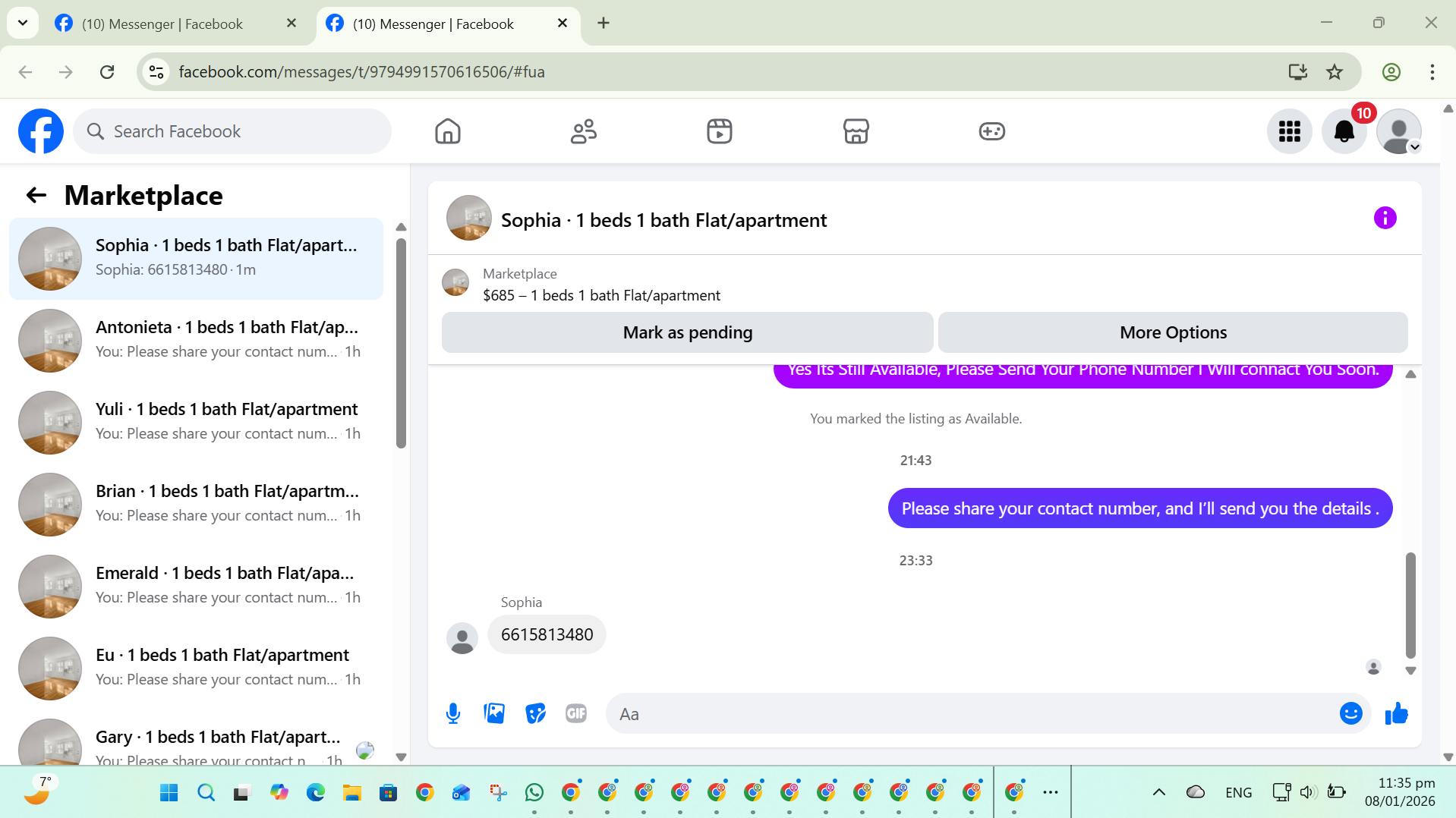Viewport: 1456px width, 818px height.
Task: Open the Windows Start menu
Action: (x=169, y=793)
